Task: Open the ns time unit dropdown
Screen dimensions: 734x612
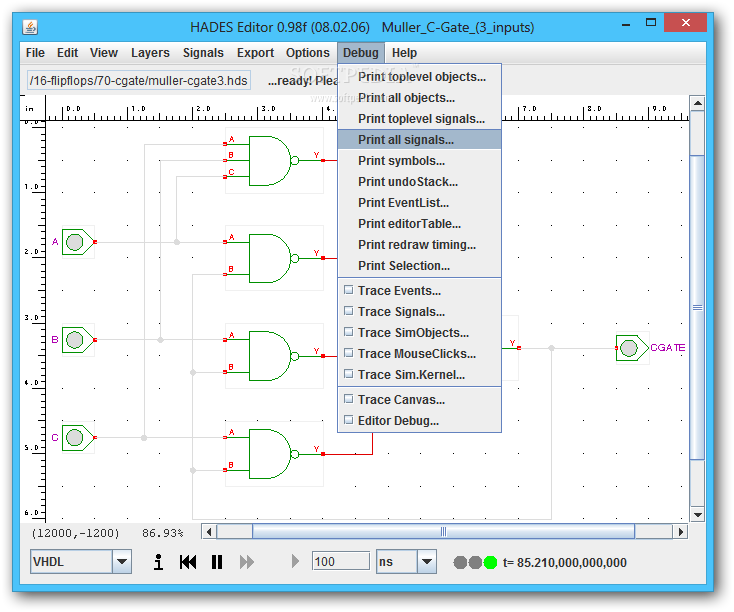Action: pyautogui.click(x=426, y=561)
